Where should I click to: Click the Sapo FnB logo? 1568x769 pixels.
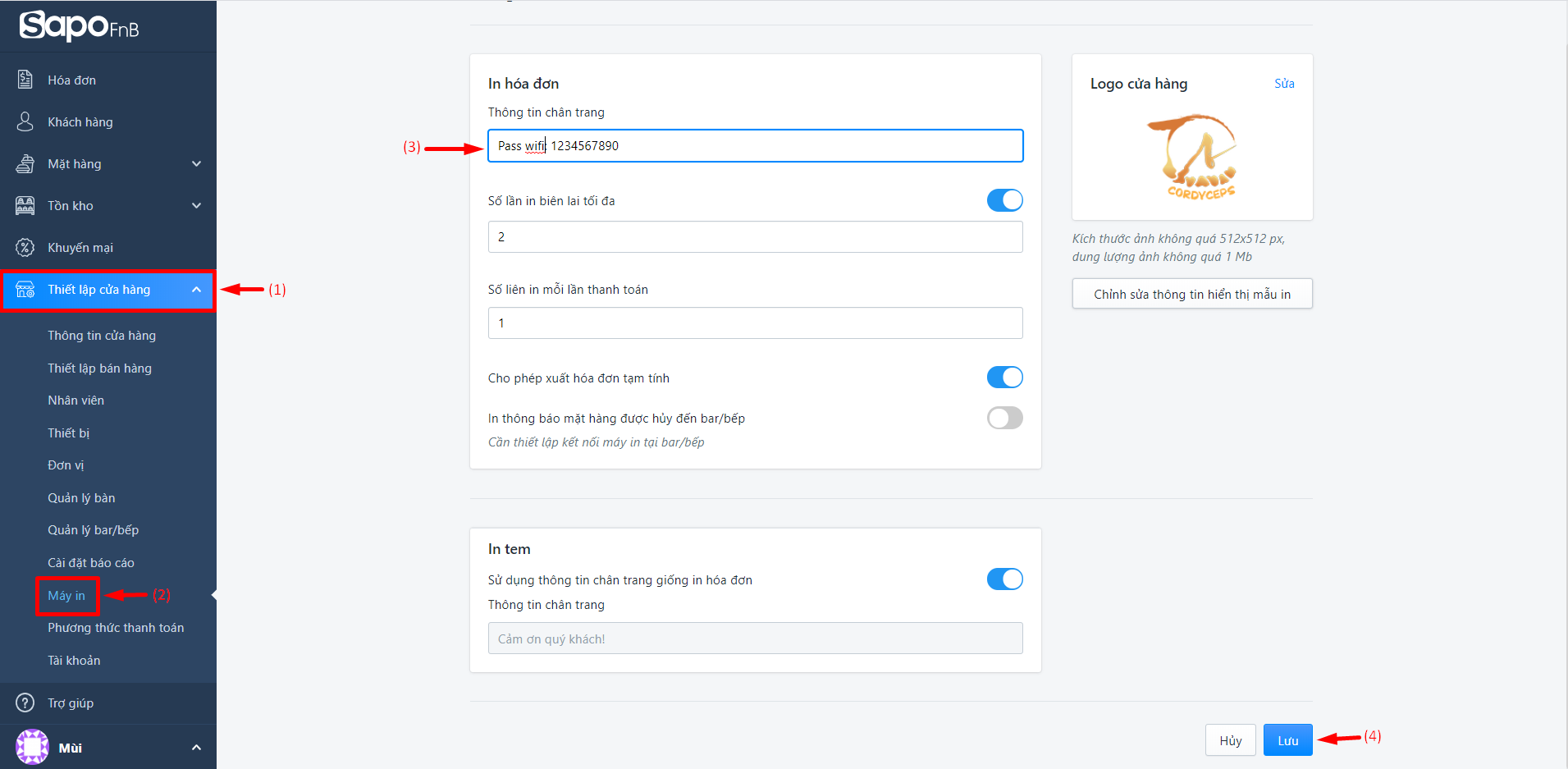pyautogui.click(x=79, y=25)
